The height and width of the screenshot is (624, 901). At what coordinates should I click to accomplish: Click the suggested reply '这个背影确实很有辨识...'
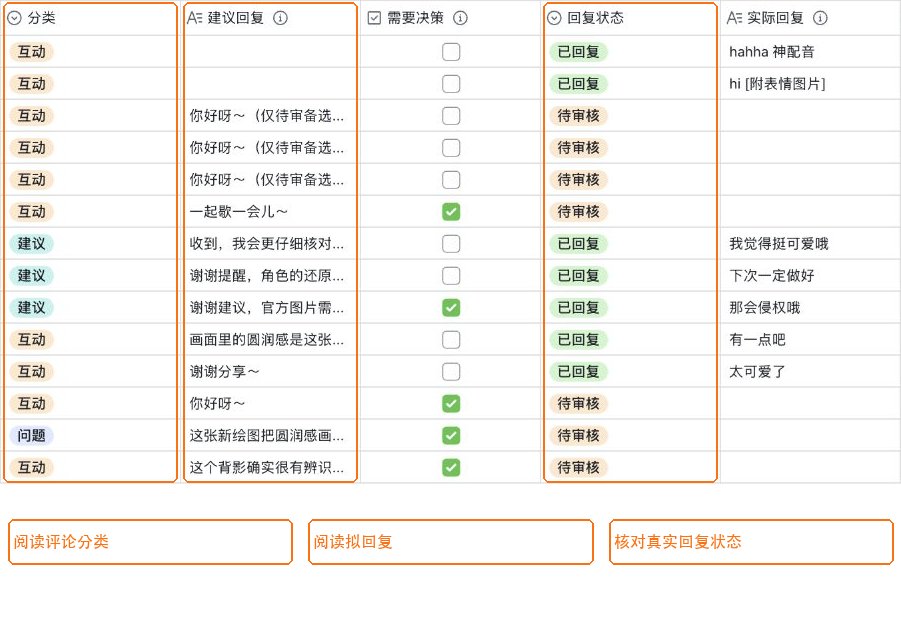coord(267,468)
